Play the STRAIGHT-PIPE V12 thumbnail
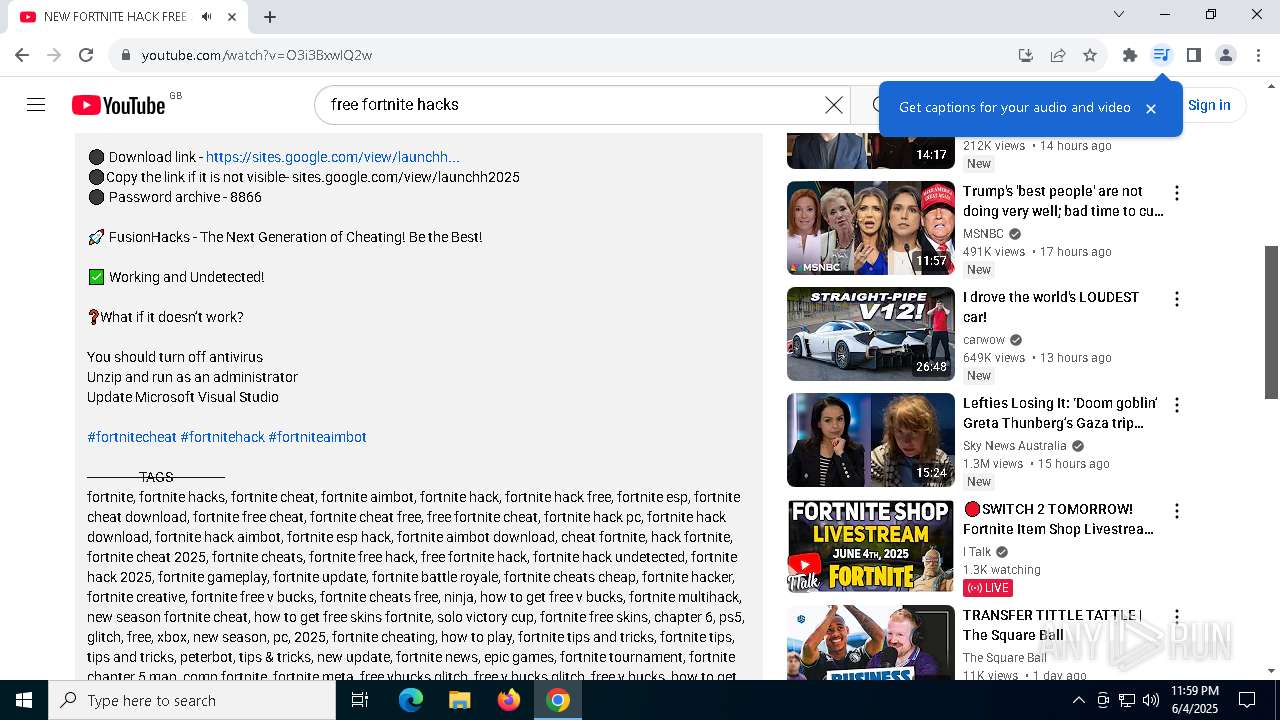The image size is (1280, 720). point(871,334)
